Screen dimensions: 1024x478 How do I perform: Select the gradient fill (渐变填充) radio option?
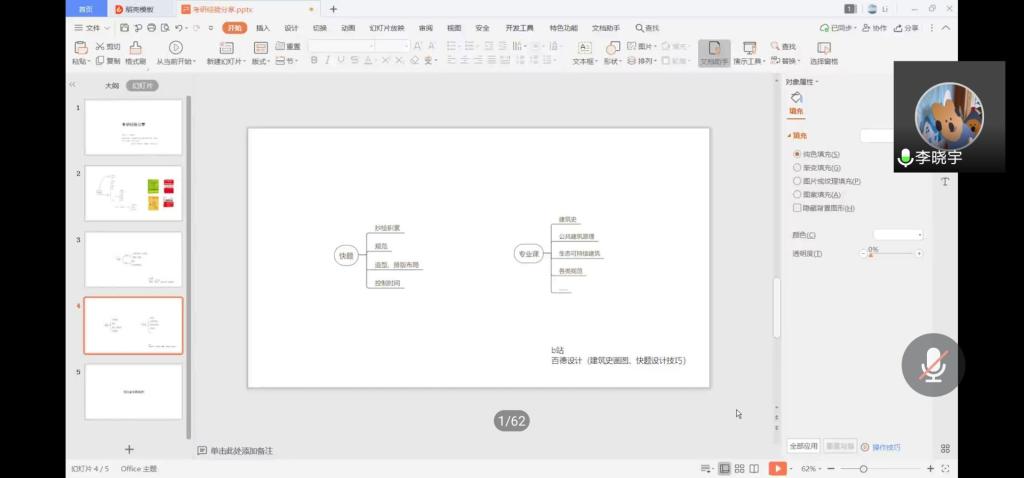(x=797, y=168)
